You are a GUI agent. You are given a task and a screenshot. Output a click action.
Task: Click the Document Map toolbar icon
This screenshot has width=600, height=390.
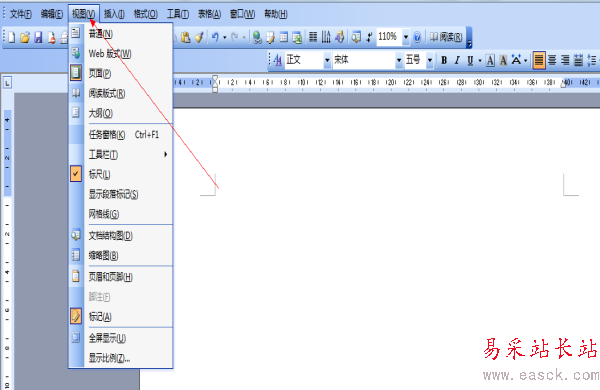[x=356, y=37]
